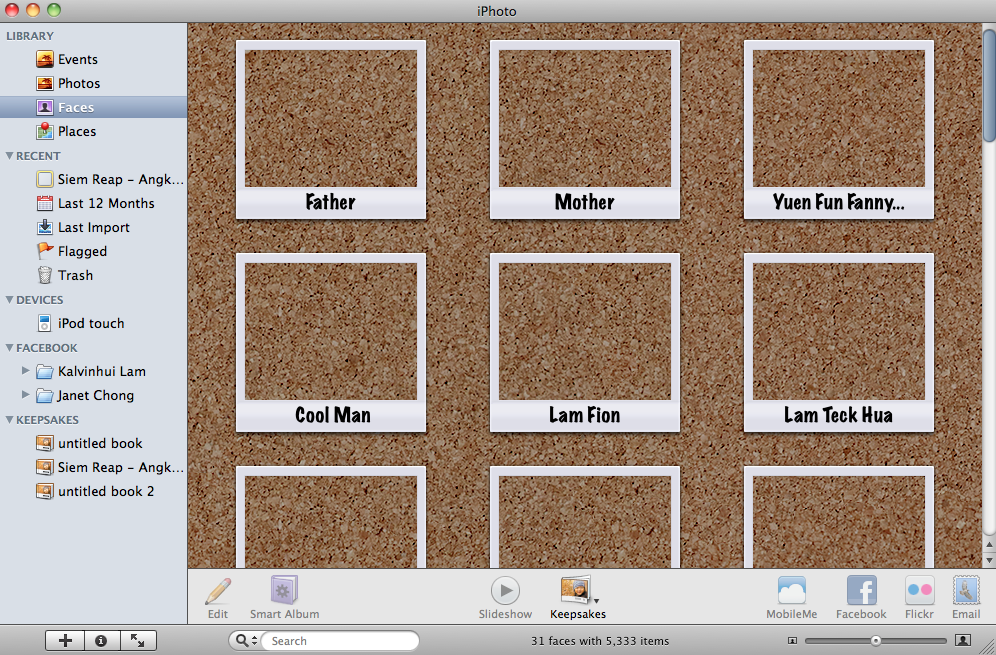The height and width of the screenshot is (655, 996).
Task: Show Flagged photos via flag icon
Action: tap(44, 251)
